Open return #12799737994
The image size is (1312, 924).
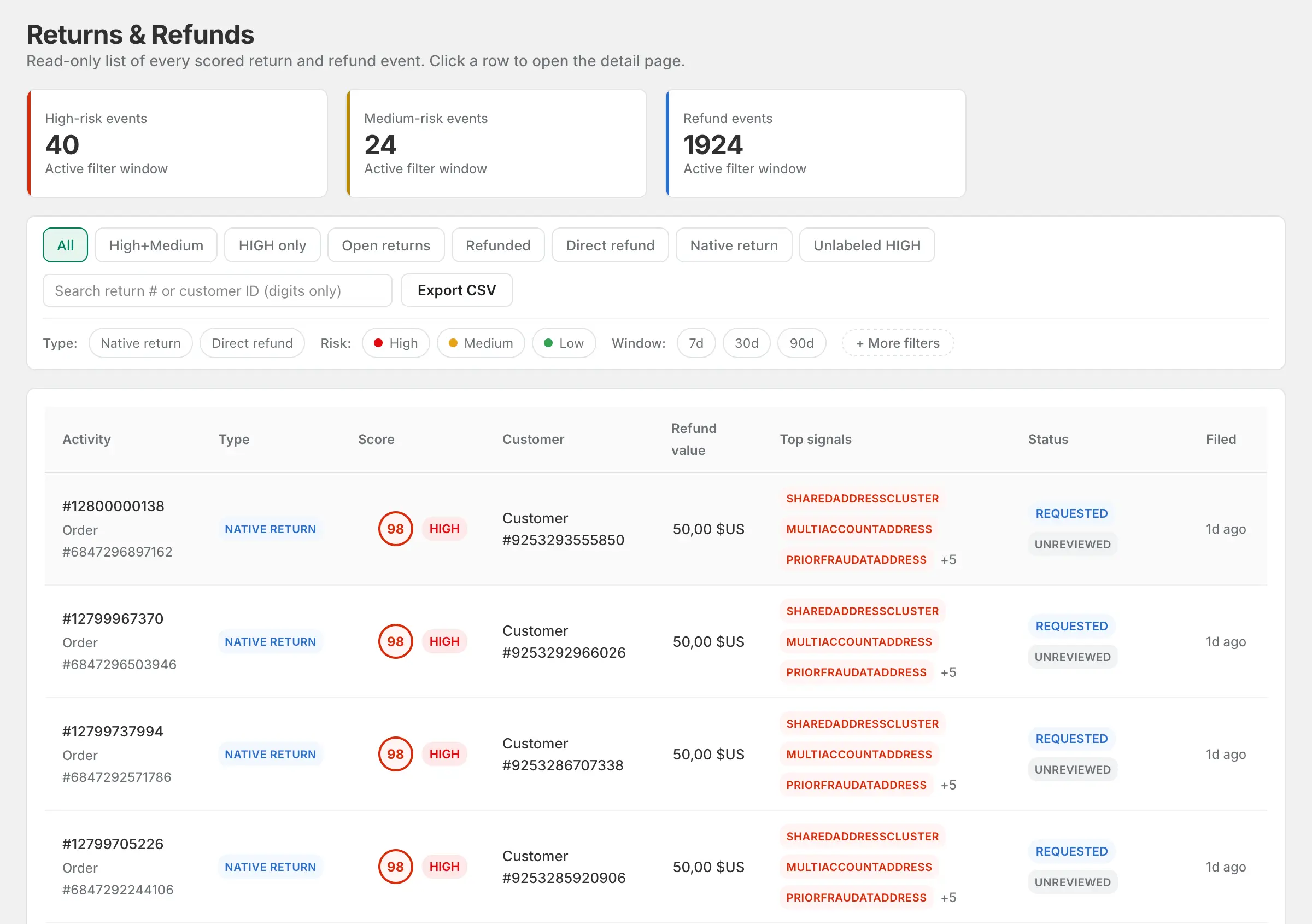pyautogui.click(x=113, y=732)
